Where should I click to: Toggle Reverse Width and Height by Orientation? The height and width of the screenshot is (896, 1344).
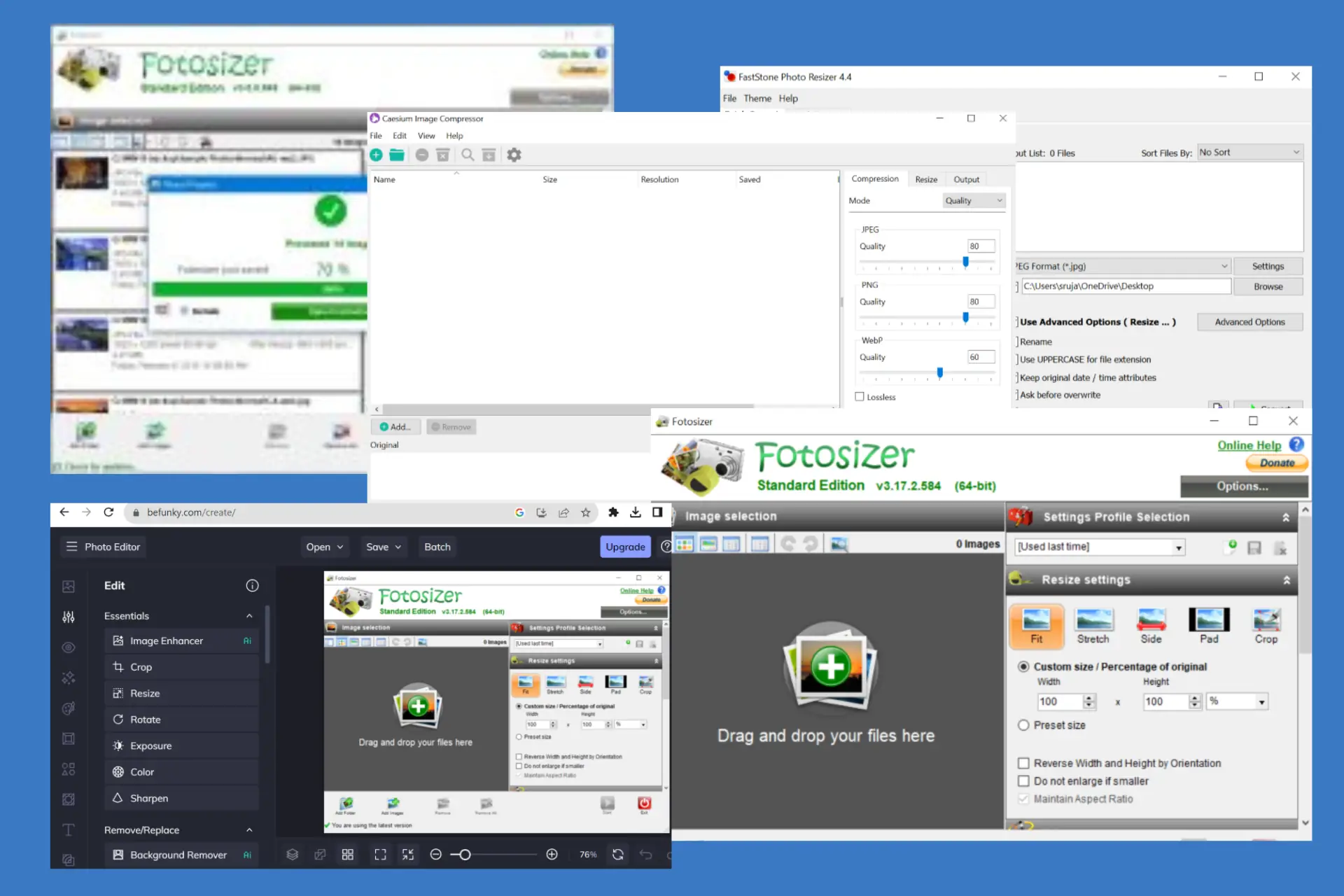[x=1024, y=763]
